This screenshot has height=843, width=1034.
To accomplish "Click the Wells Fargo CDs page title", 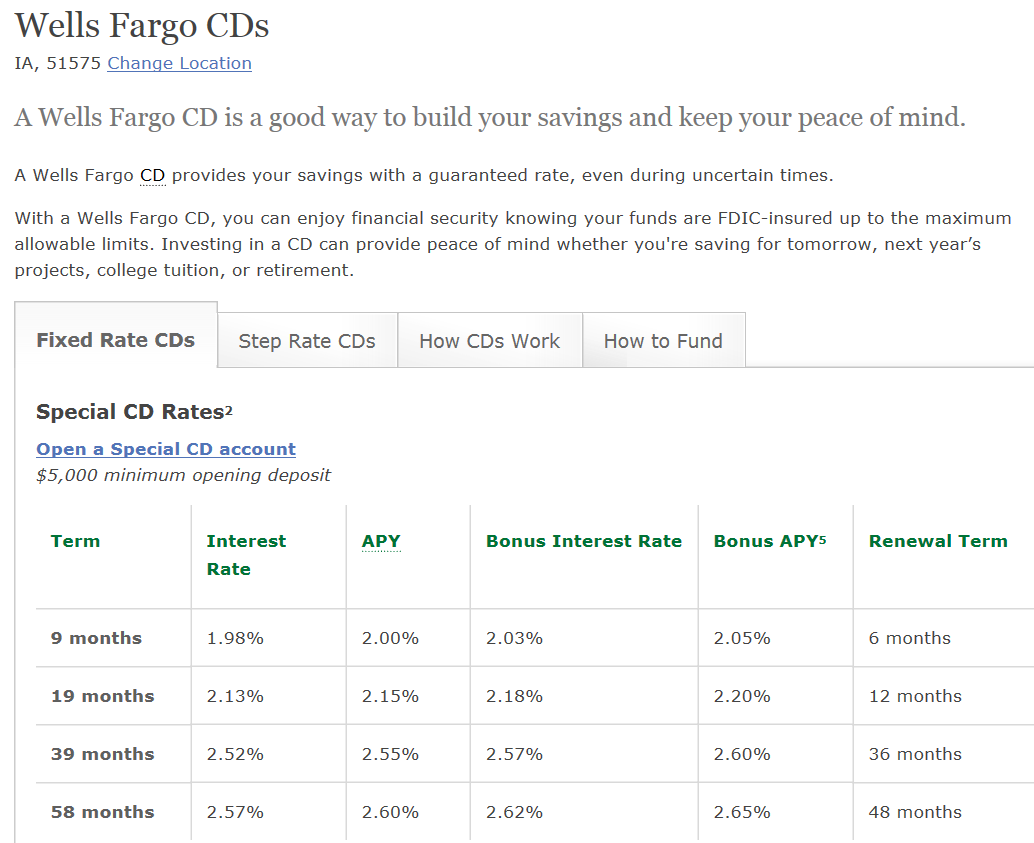I will pyautogui.click(x=142, y=26).
